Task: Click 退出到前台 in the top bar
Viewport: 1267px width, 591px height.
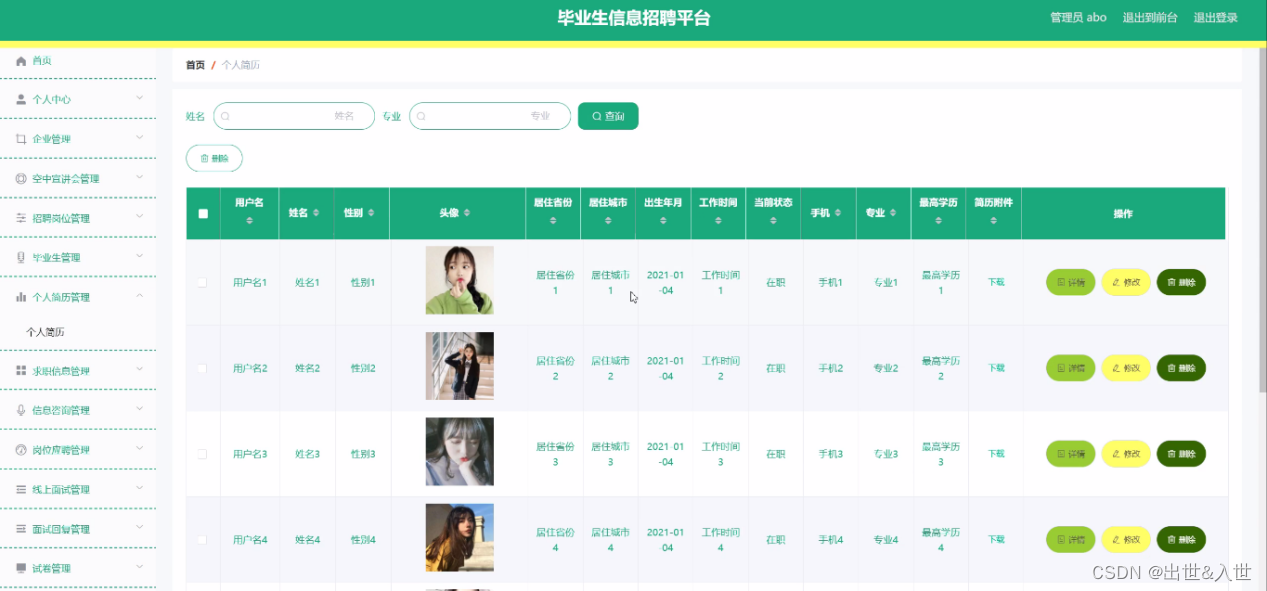Action: coord(1150,18)
